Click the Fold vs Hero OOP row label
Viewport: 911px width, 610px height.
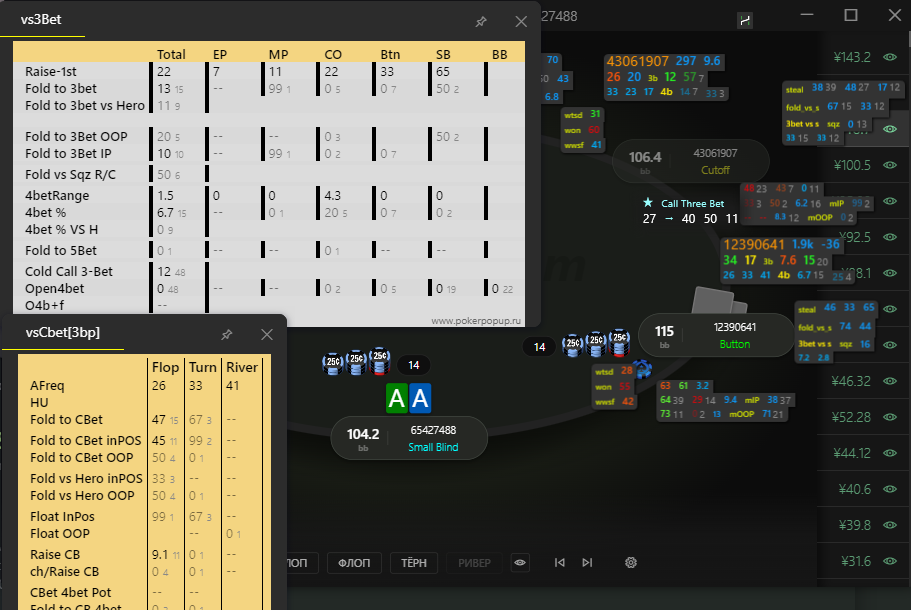pos(82,496)
